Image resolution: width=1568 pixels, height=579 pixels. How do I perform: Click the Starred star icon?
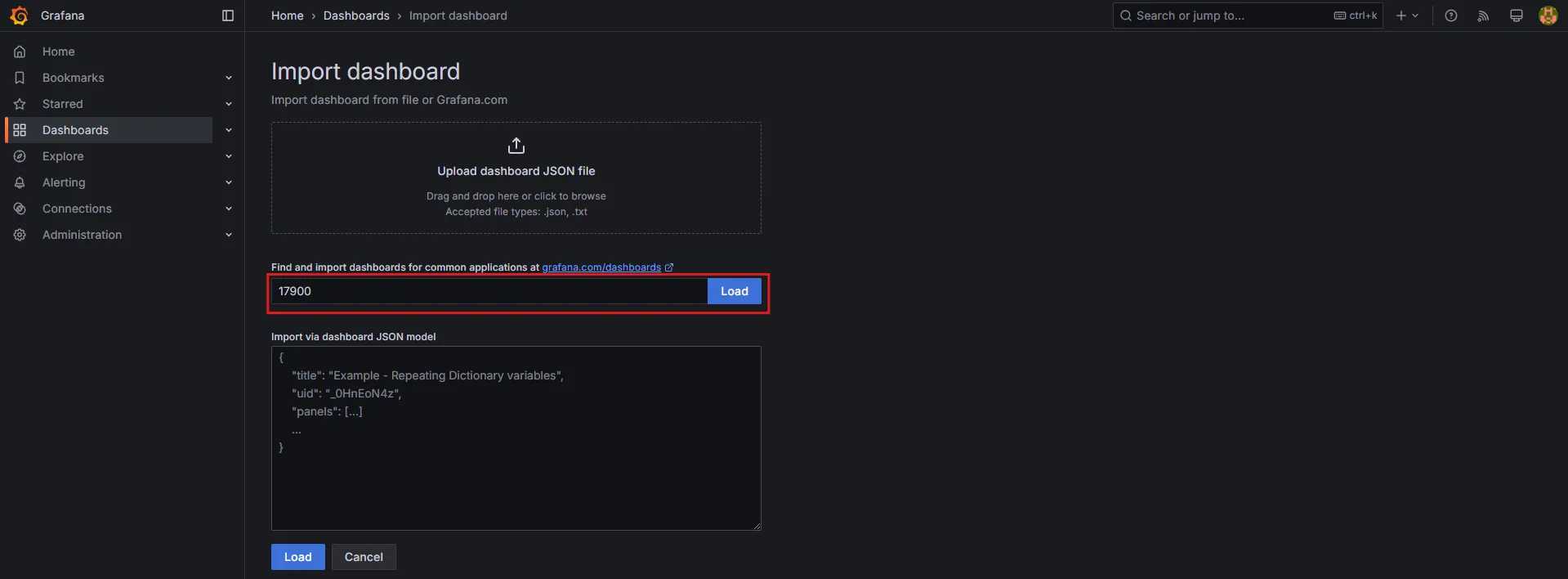(20, 104)
